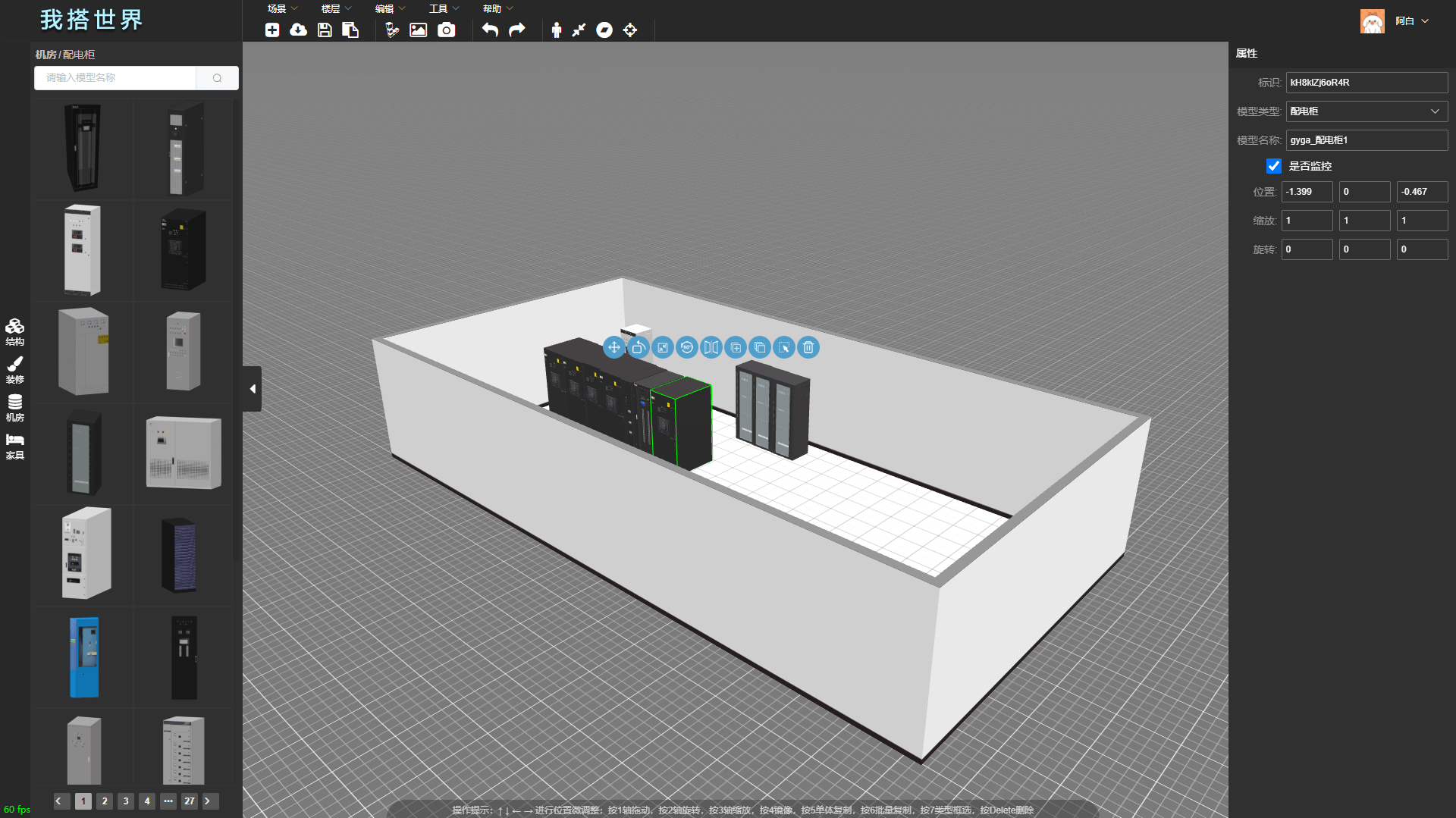Click the move tool on the selected cabinet
The width and height of the screenshot is (1456, 818).
tap(614, 348)
